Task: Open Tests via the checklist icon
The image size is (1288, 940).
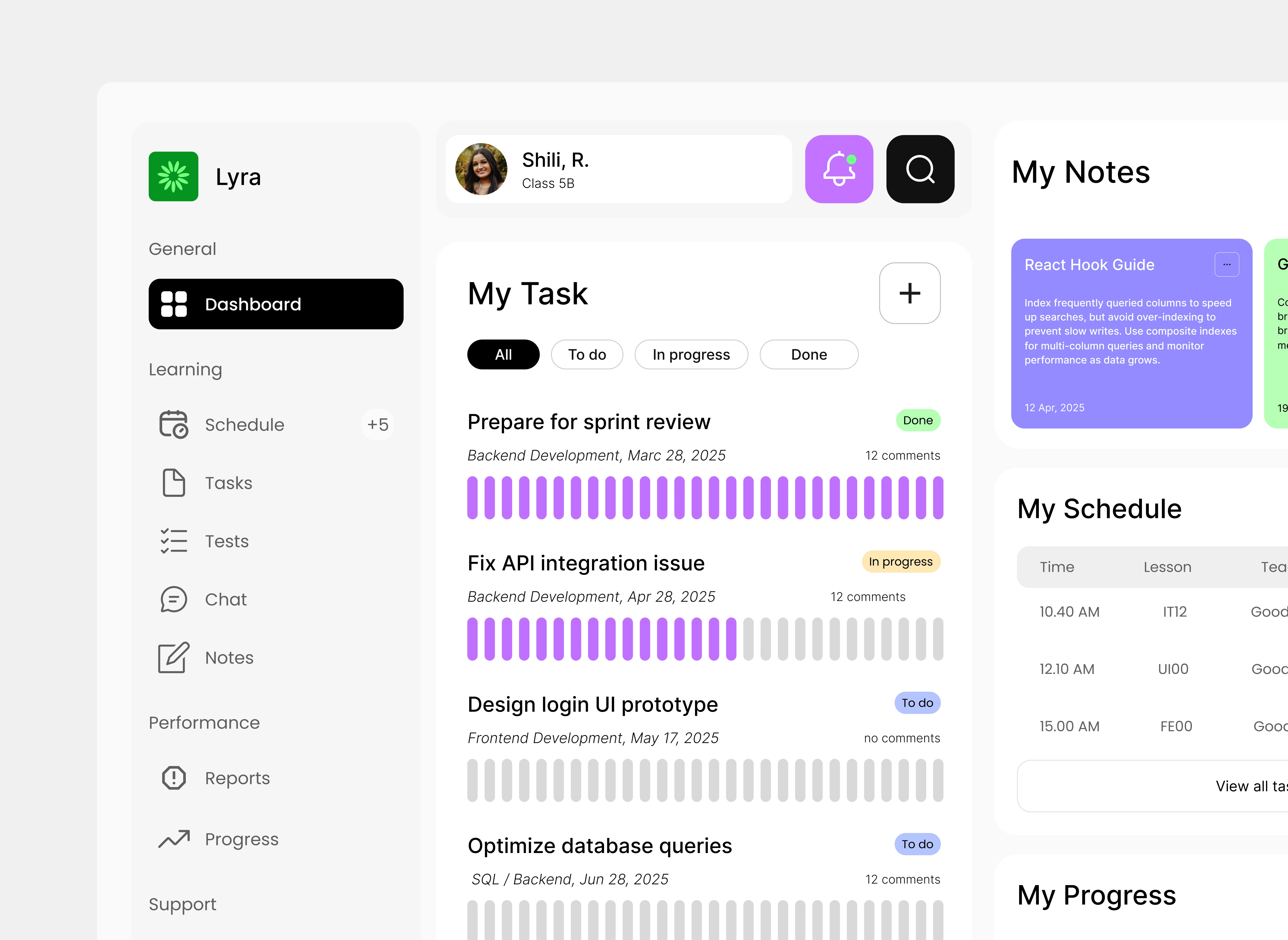Action: [174, 541]
